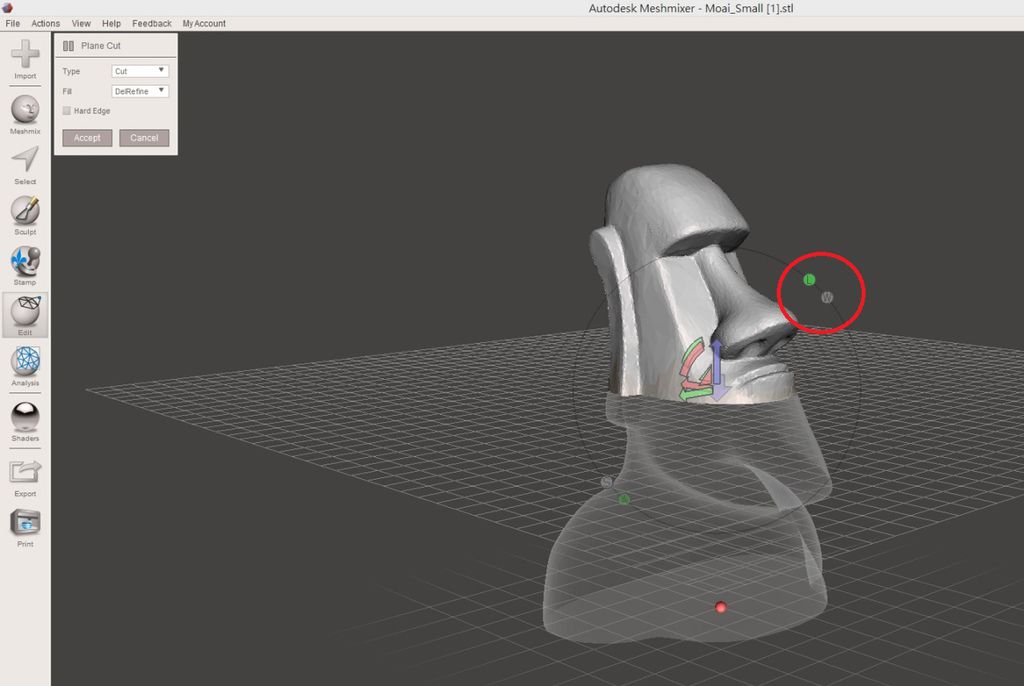Click the green L widget handle
The height and width of the screenshot is (686, 1024).
click(809, 280)
